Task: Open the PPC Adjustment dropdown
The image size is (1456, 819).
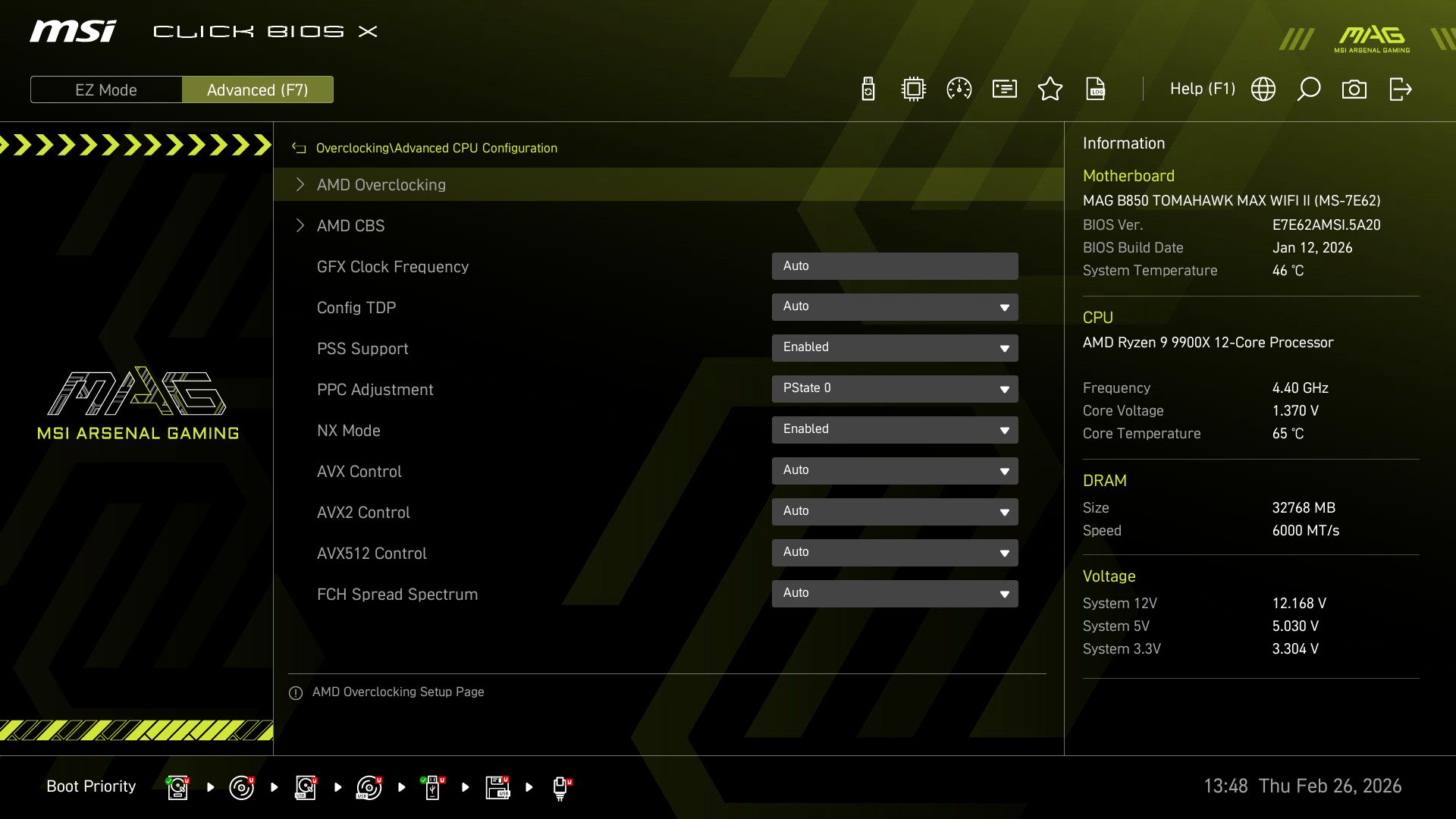Action: [895, 388]
